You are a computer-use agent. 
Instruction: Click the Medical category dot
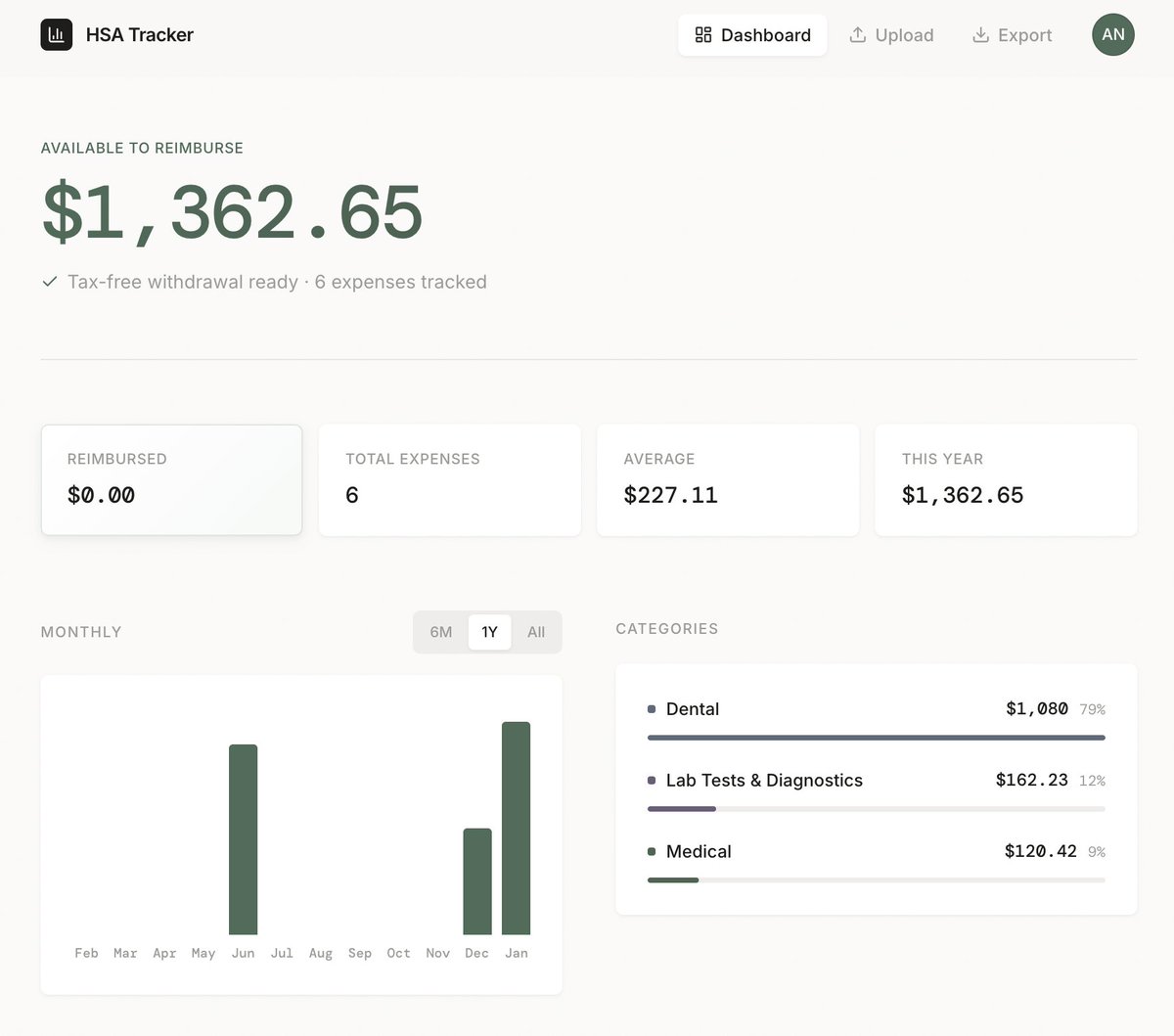point(652,852)
